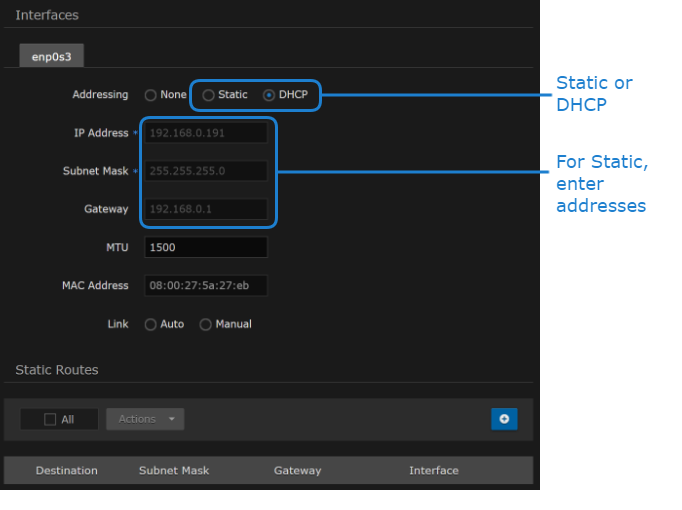Click the Interfaces section heading
The image size is (682, 510).
click(47, 15)
